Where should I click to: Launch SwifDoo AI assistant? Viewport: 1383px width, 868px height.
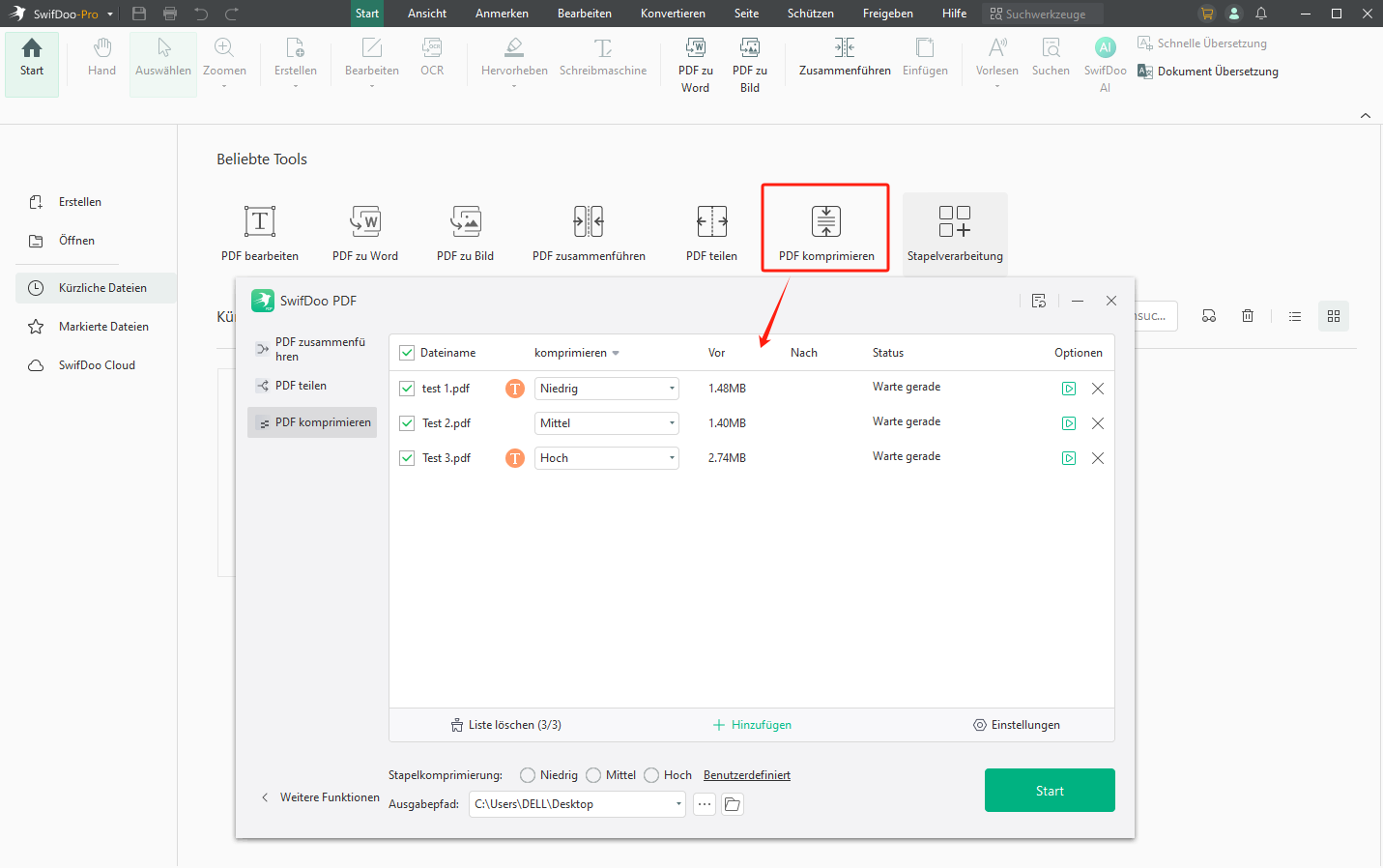1105,65
